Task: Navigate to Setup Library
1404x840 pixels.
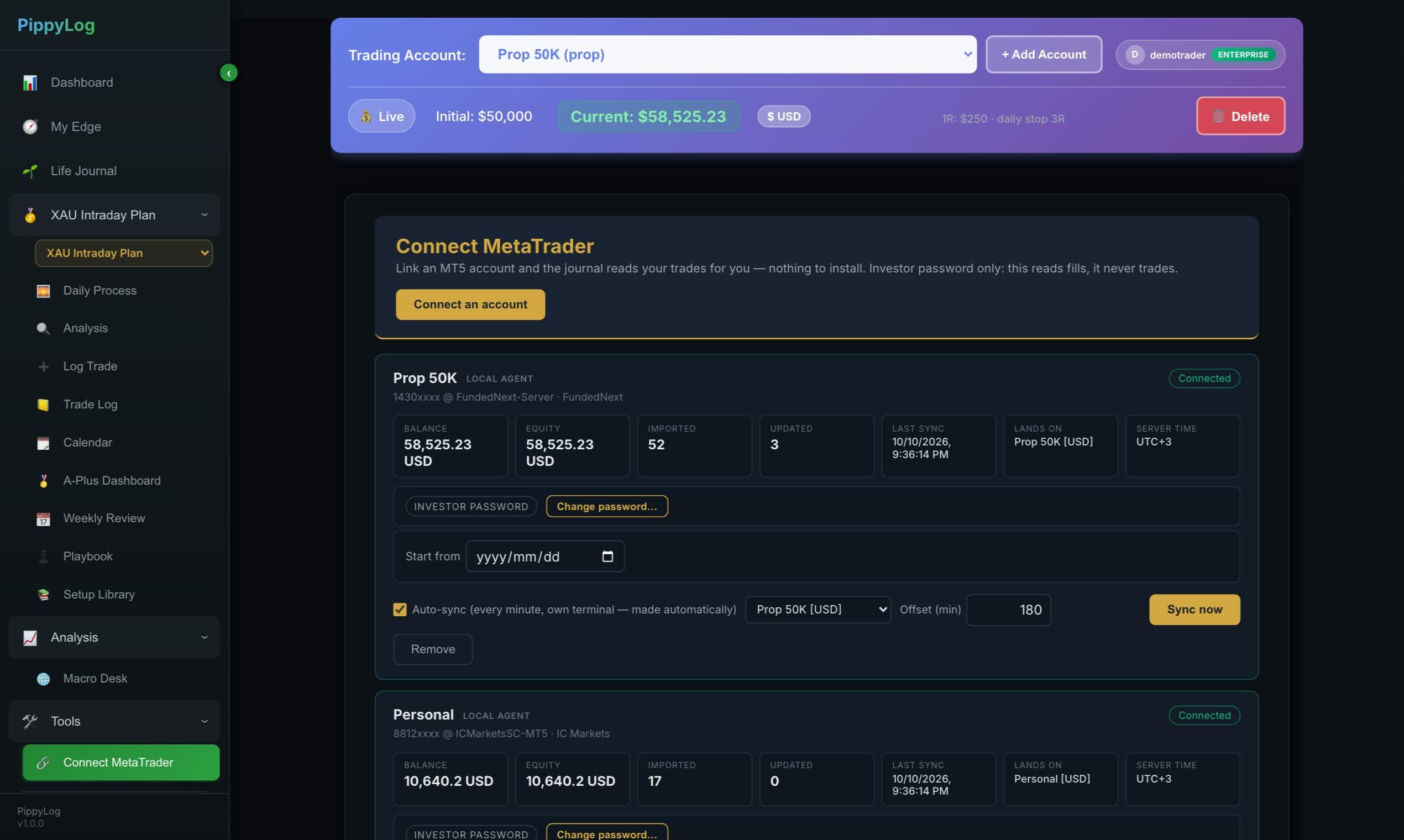Action: (99, 594)
